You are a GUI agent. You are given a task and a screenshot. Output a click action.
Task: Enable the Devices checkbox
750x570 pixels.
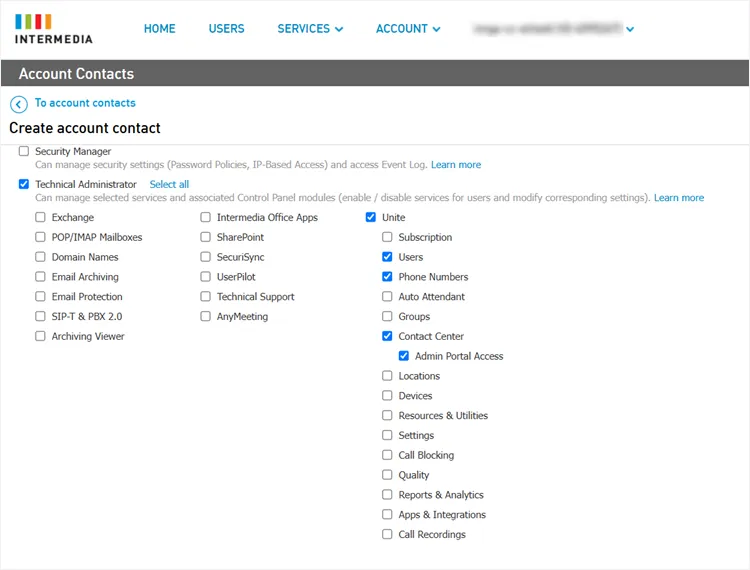pos(387,395)
